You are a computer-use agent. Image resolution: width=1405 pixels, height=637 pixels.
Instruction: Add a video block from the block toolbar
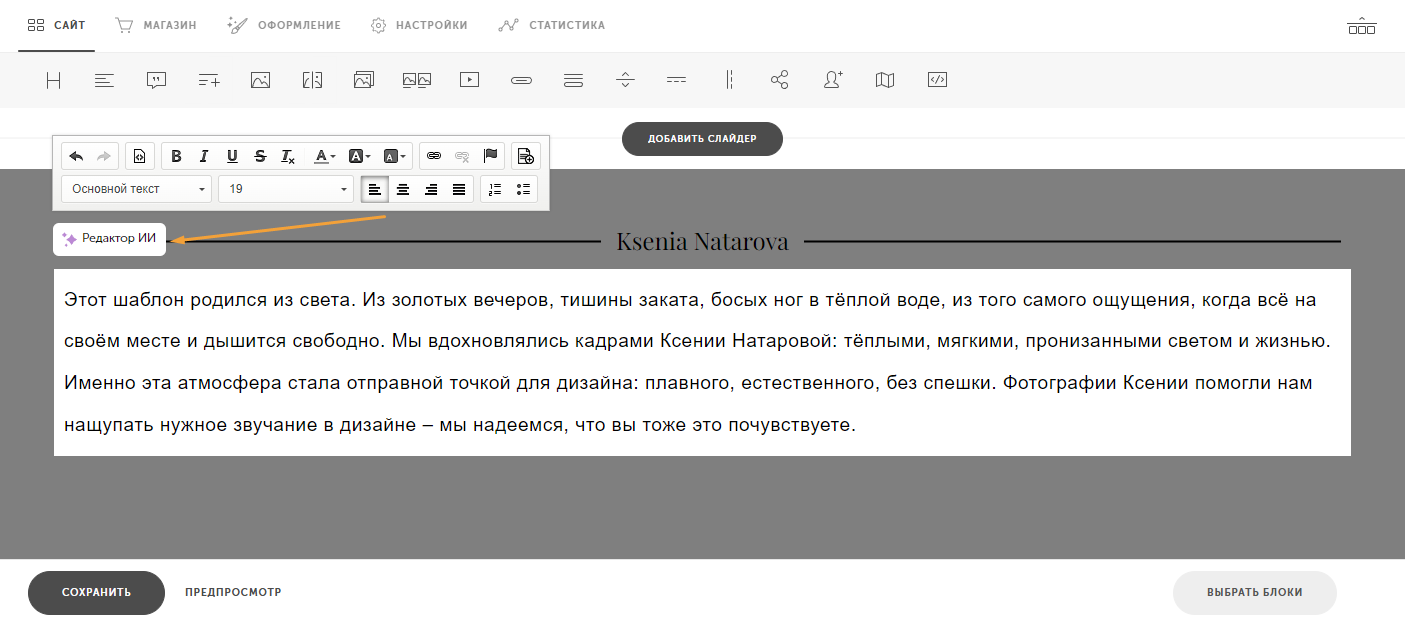[468, 80]
